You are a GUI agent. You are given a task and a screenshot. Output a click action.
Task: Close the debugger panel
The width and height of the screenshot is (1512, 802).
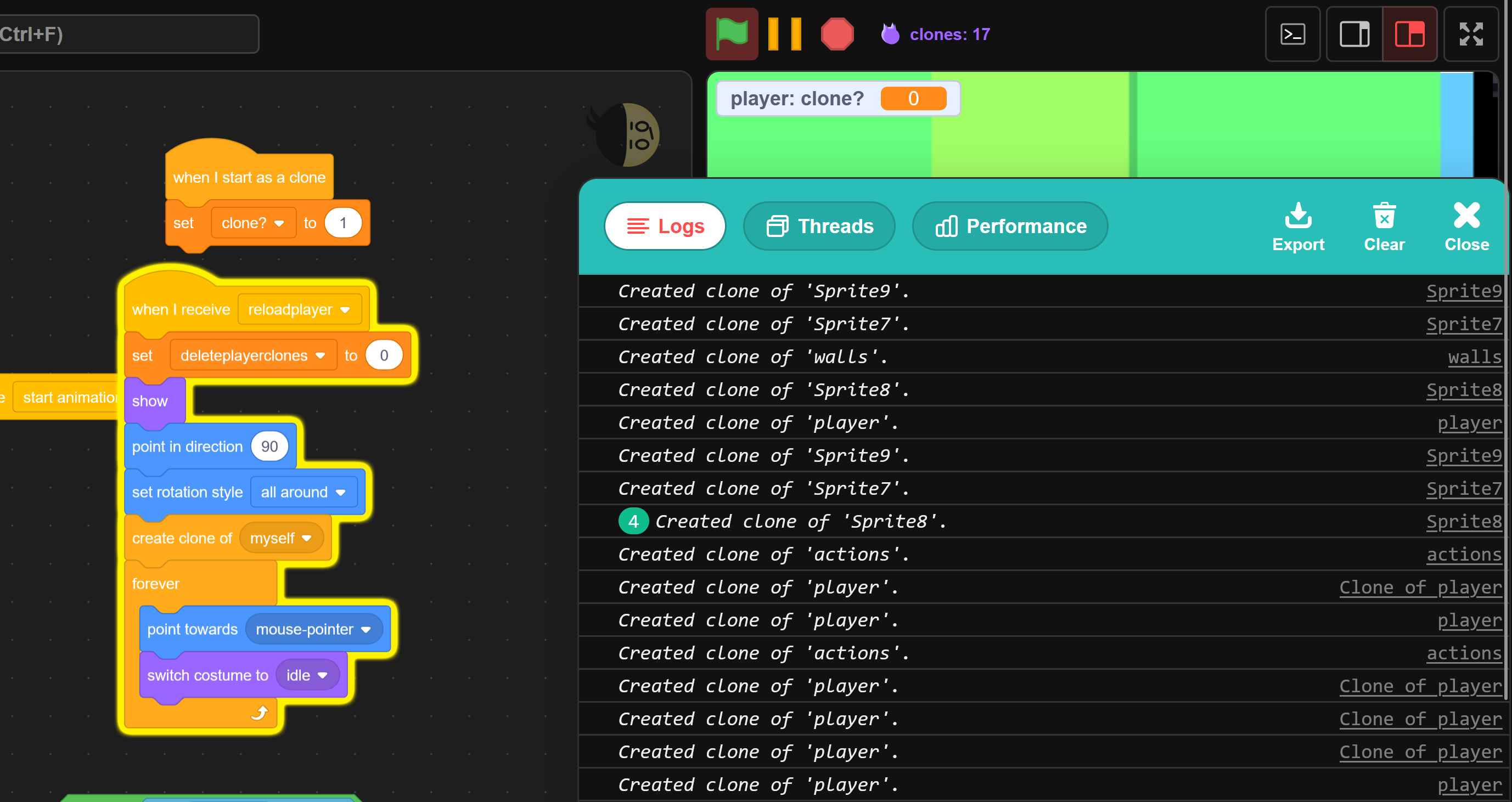[1466, 227]
